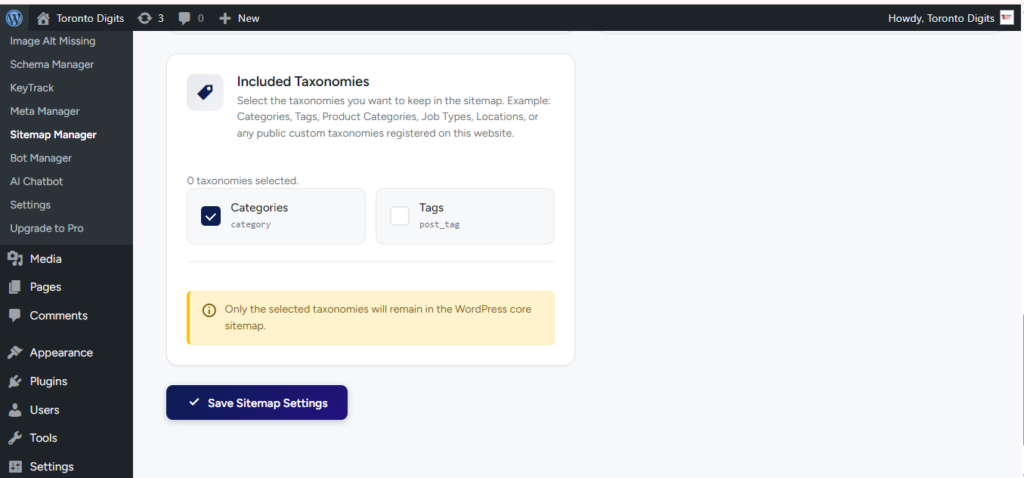Open the Media menu

(45, 259)
